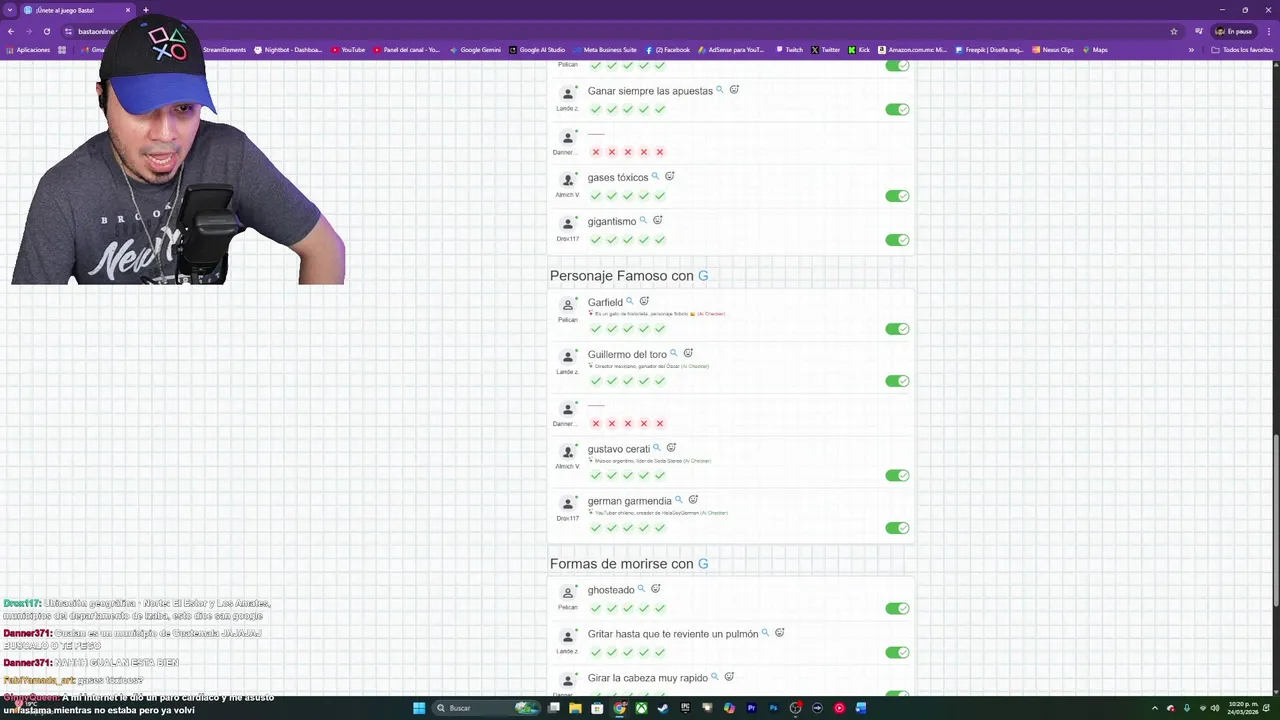Open File Explorer from taskbar

(575, 708)
